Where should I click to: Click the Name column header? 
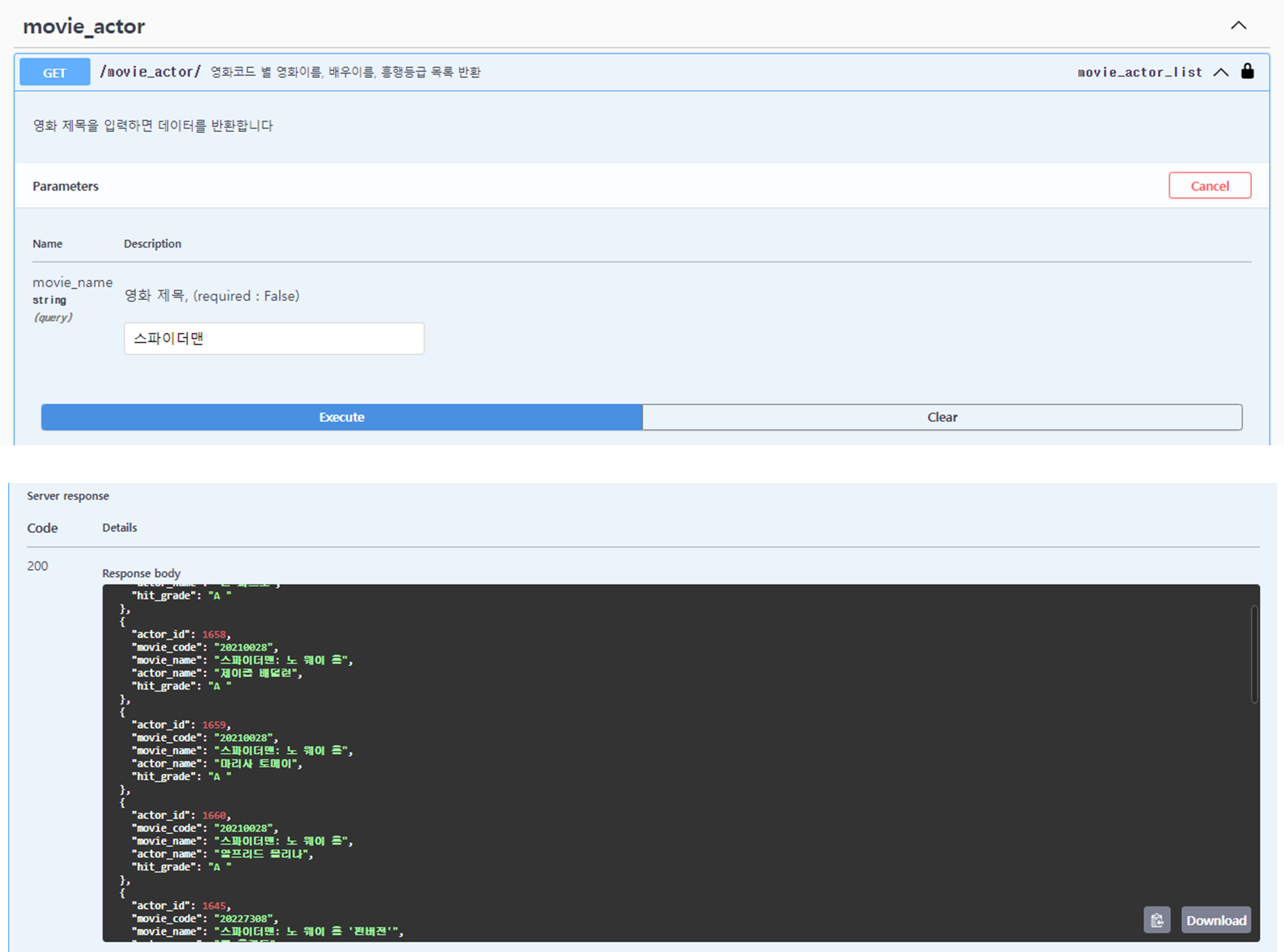pos(47,243)
